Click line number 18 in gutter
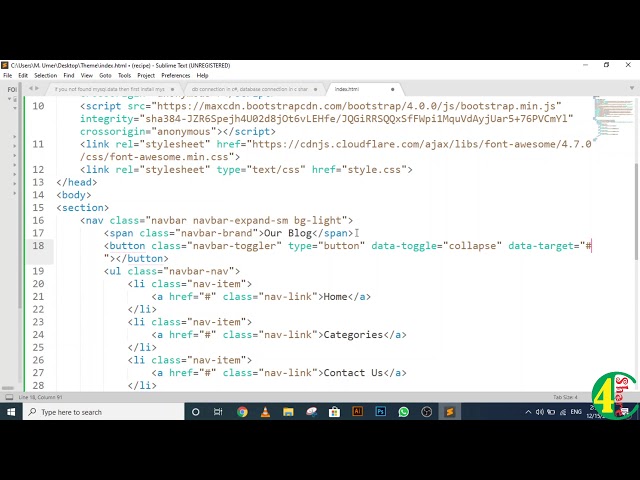The width and height of the screenshot is (640, 480). 38,246
